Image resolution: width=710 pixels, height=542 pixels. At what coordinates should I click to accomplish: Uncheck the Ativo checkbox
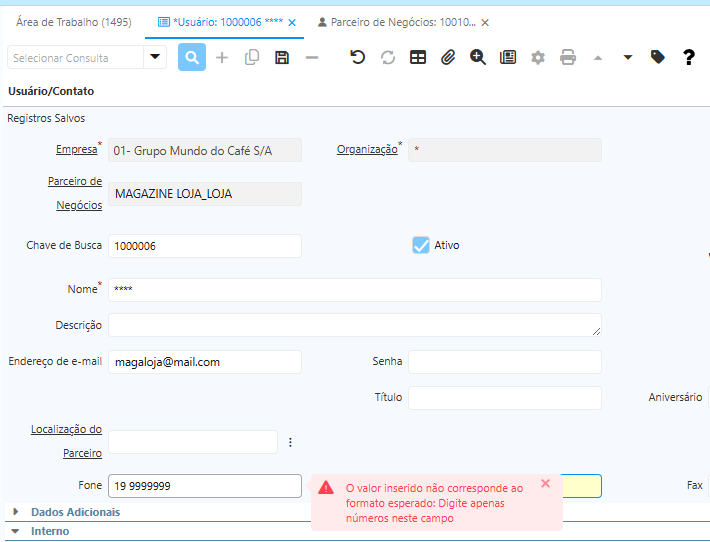(421, 245)
